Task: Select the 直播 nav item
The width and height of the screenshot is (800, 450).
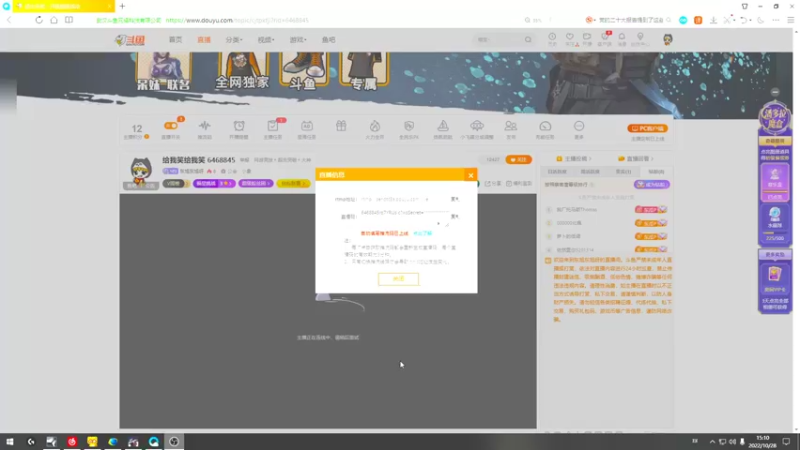Action: click(x=204, y=40)
